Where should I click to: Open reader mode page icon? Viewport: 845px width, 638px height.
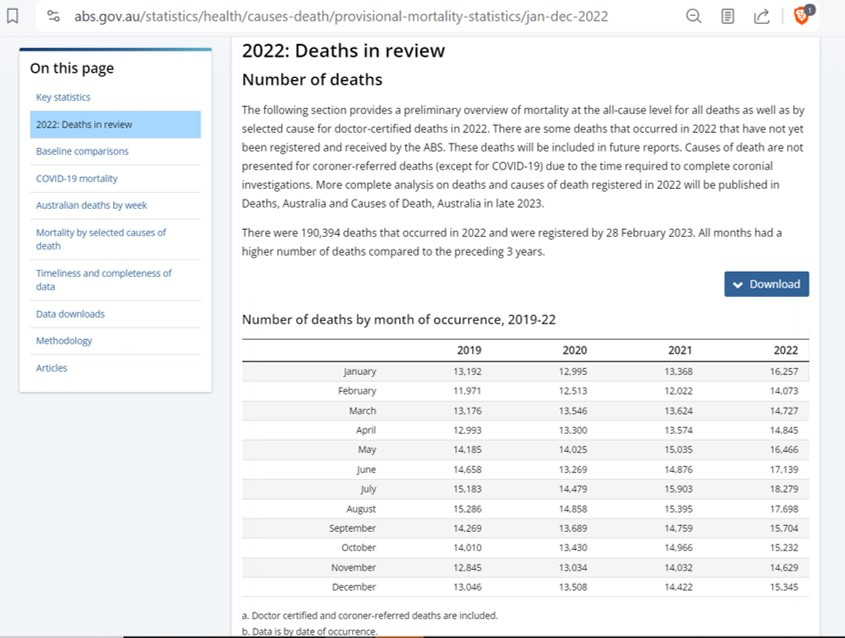tap(728, 17)
